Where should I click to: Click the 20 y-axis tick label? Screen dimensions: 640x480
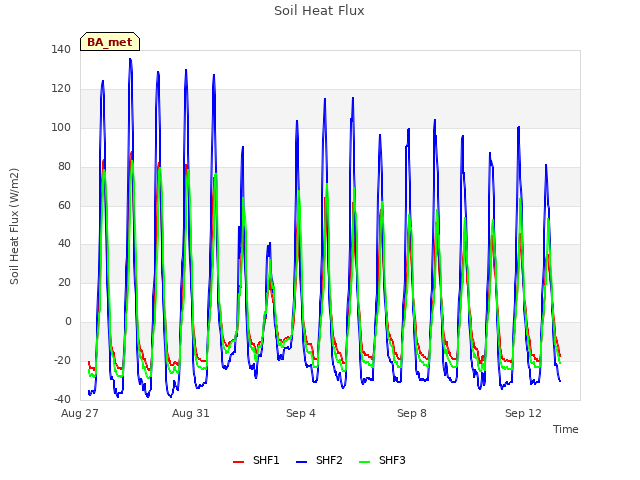point(64,282)
